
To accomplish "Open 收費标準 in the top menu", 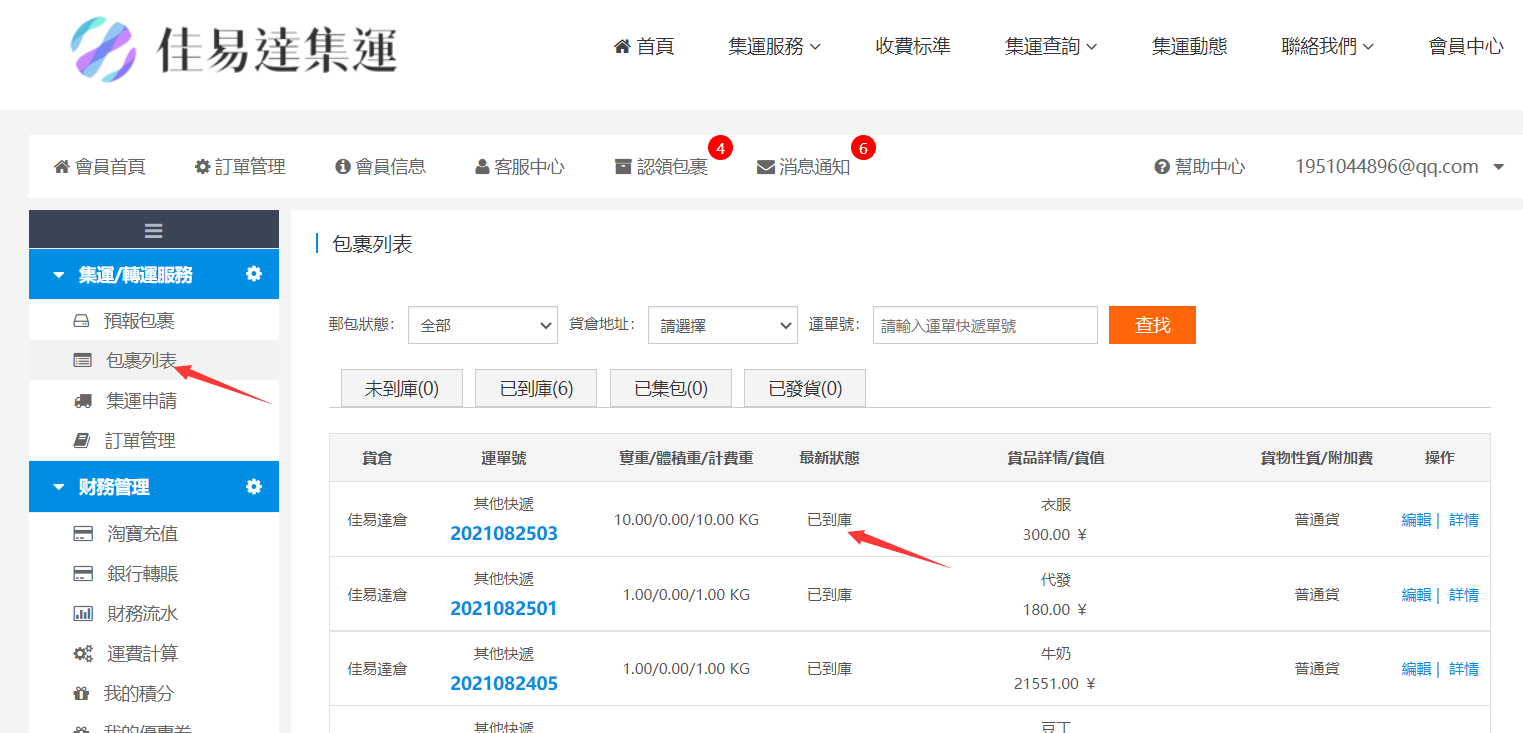I will (x=913, y=46).
